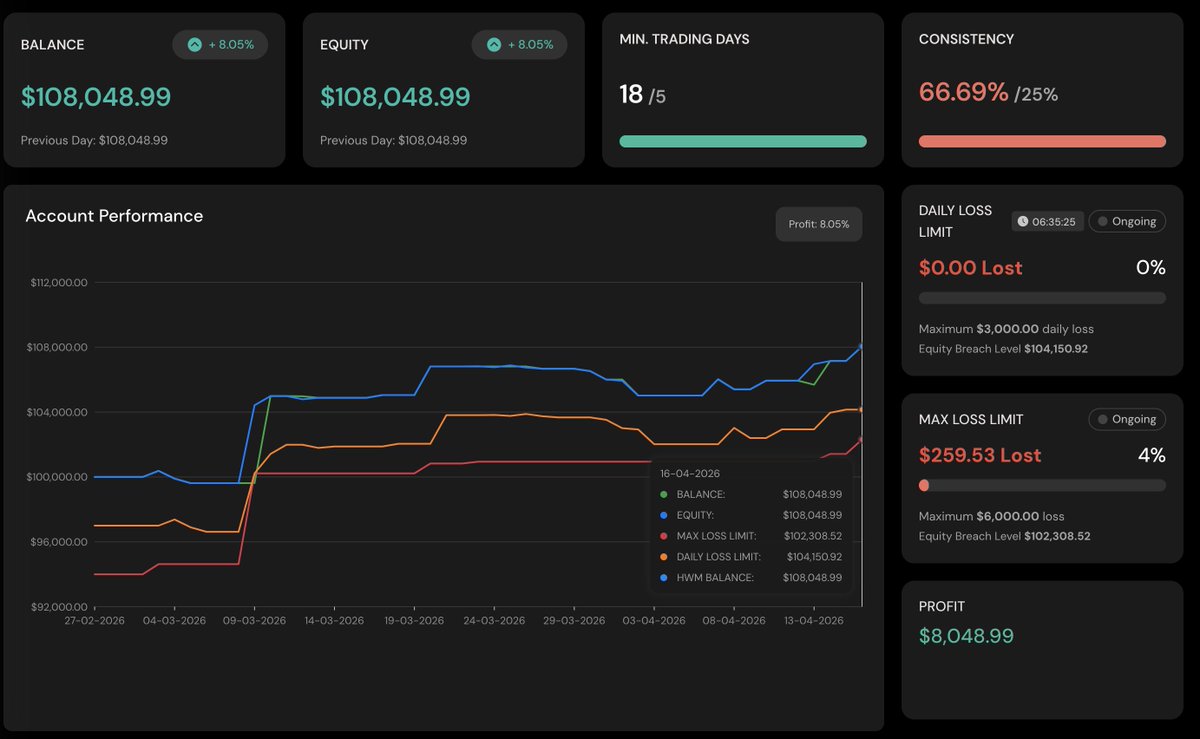Click the 4% max loss percentage

click(x=1152, y=455)
